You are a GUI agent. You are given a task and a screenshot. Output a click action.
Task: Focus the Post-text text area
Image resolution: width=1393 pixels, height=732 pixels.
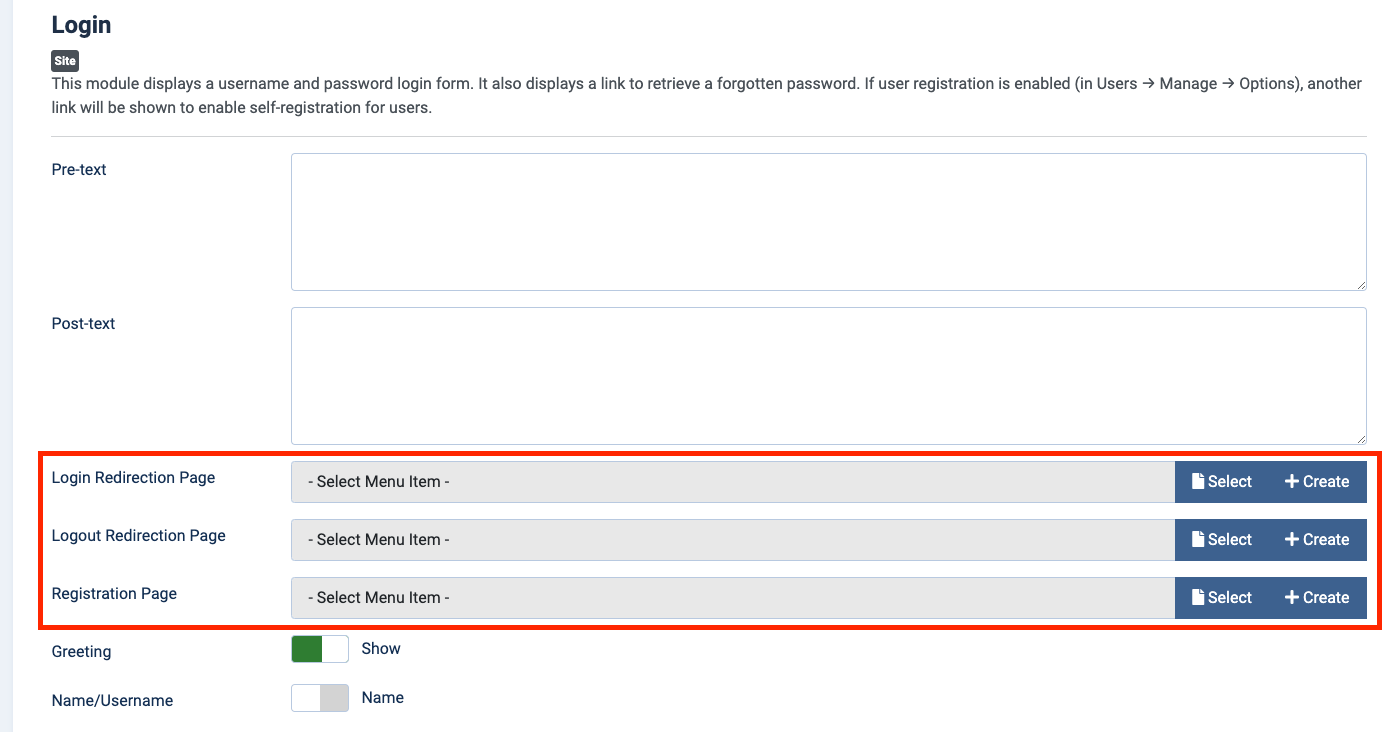(x=828, y=375)
